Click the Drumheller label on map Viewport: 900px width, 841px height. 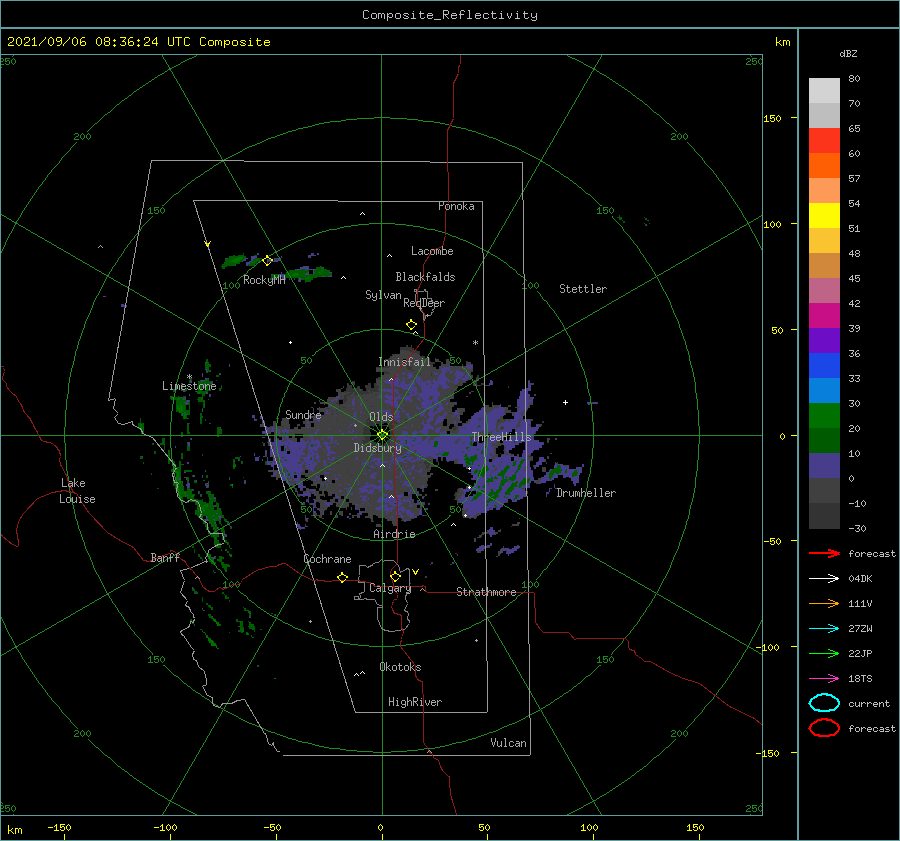[586, 493]
